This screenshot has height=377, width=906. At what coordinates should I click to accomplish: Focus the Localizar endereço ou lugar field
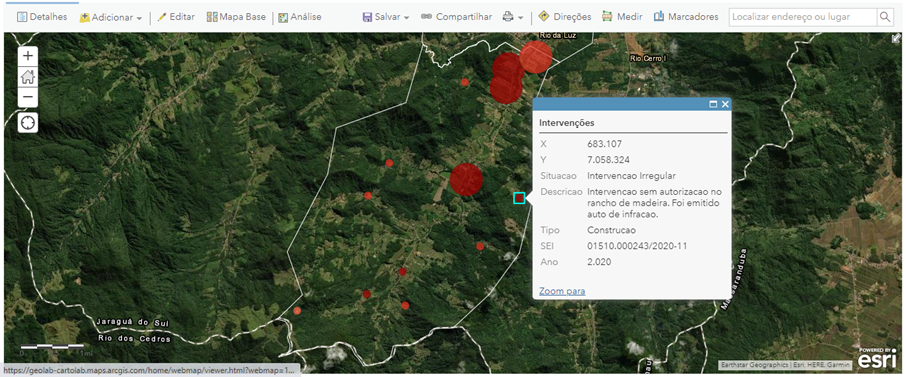pos(803,17)
